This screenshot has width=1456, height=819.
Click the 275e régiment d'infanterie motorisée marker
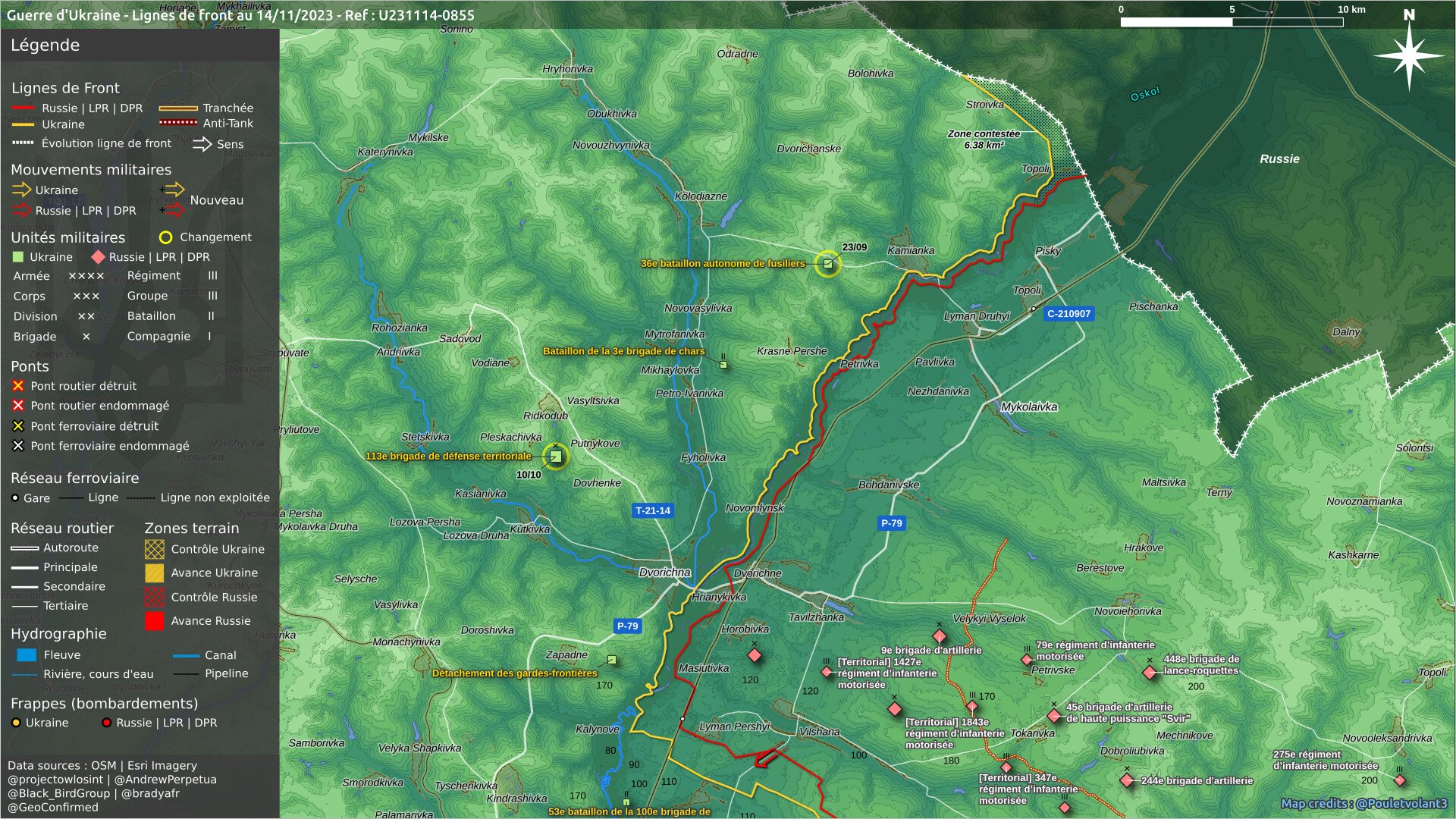point(1400,780)
